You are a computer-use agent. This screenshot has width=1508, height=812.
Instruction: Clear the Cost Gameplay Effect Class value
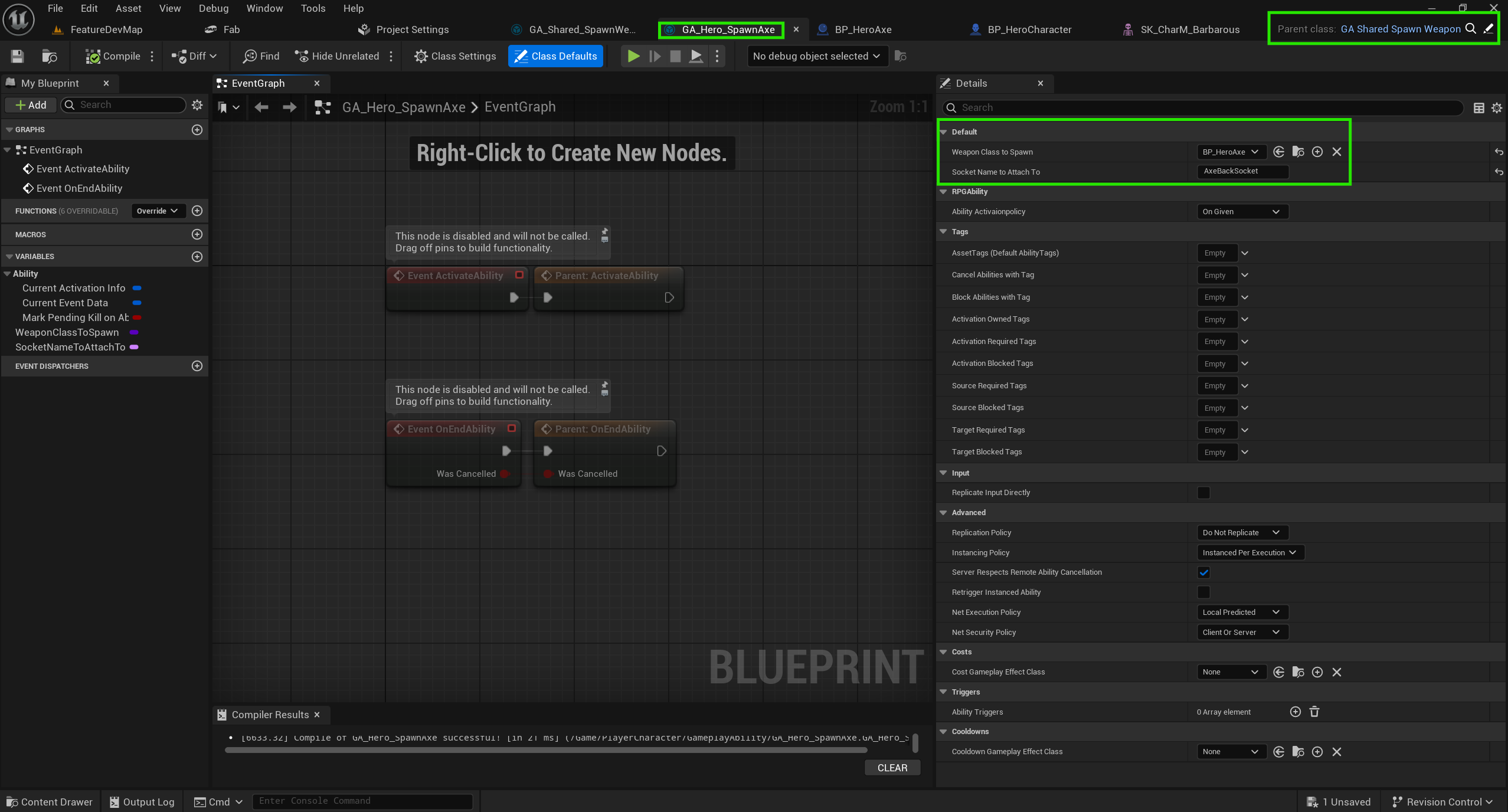click(x=1337, y=672)
